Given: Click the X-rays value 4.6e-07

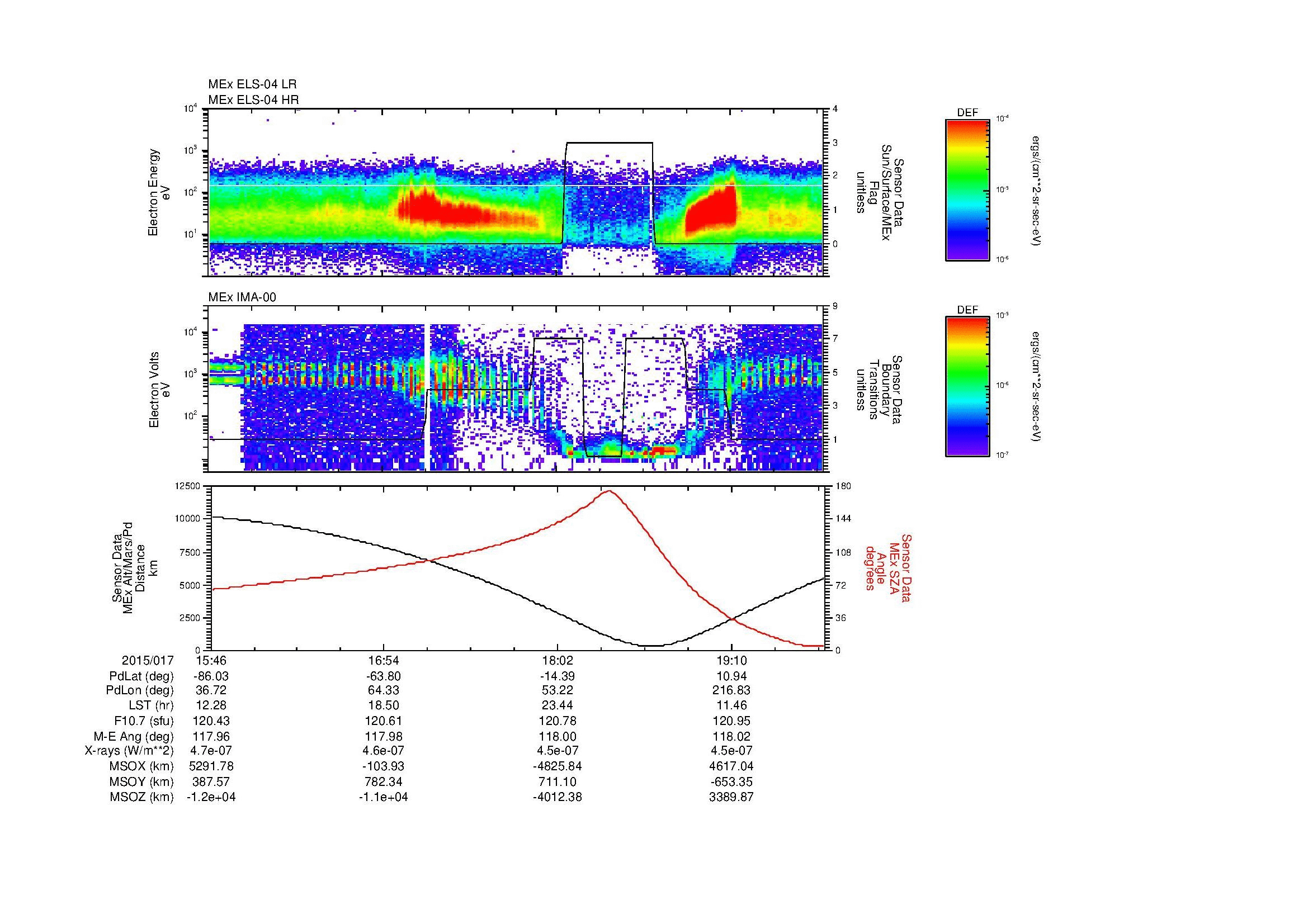Looking at the screenshot, I should click(384, 751).
